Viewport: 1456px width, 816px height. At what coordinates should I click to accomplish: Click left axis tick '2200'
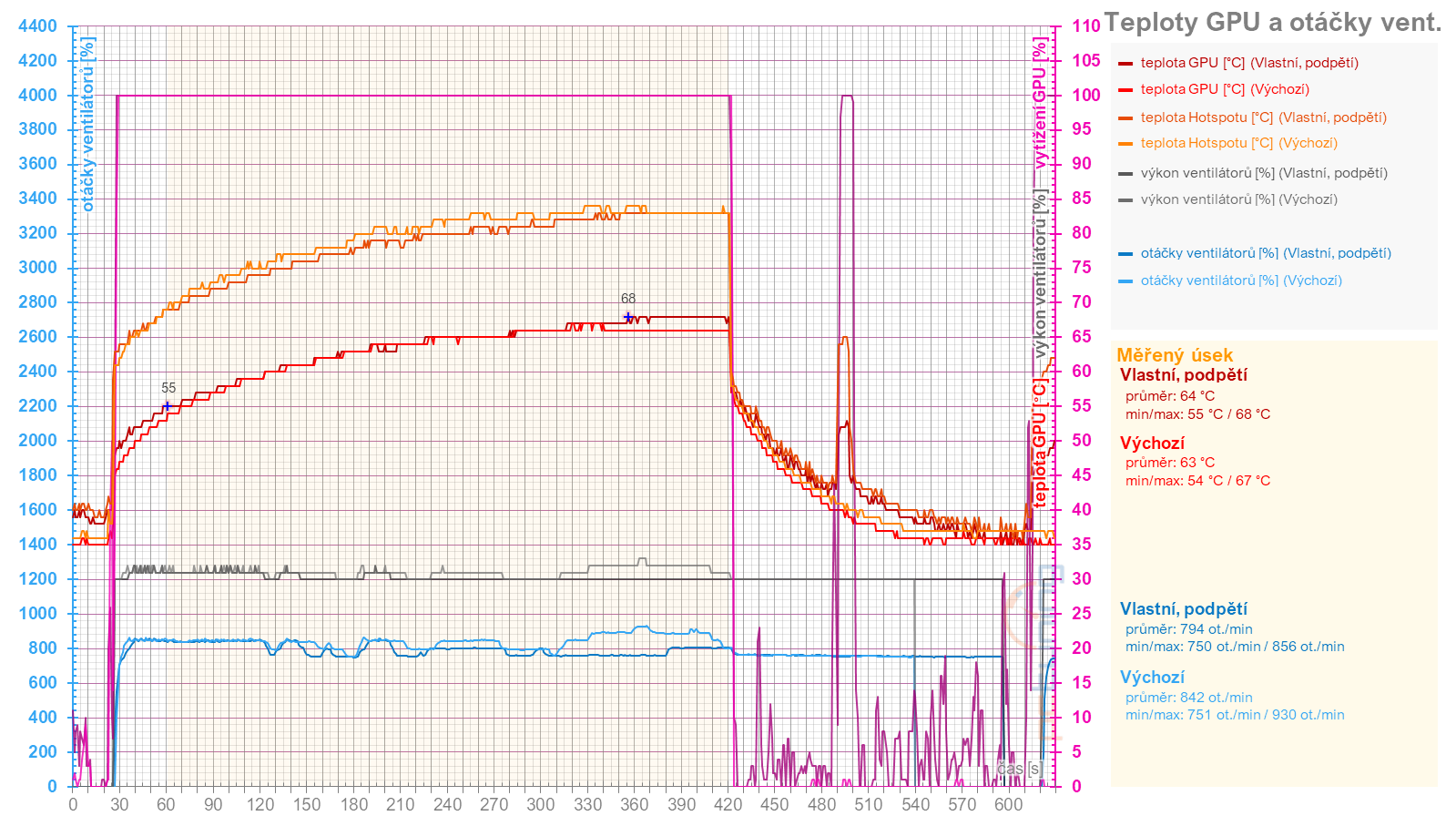click(37, 406)
